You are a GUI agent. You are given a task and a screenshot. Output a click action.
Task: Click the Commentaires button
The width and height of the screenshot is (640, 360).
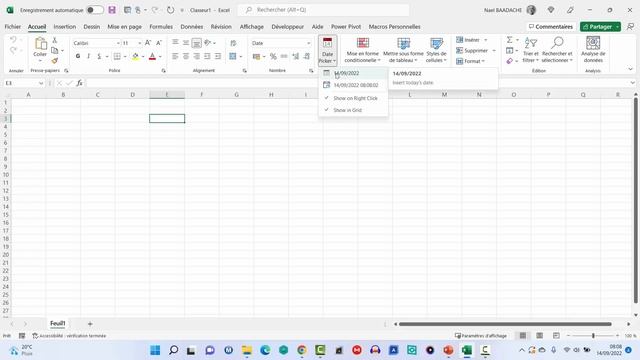tap(551, 27)
